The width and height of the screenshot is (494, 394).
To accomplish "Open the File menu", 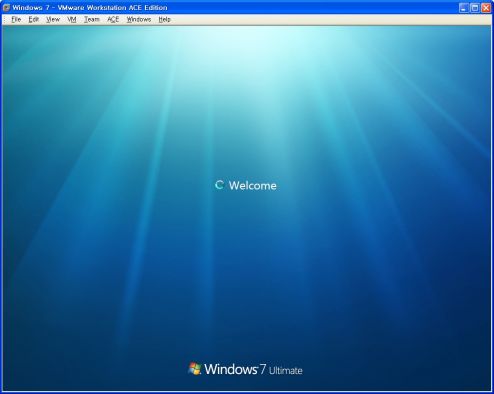I will click(16, 20).
